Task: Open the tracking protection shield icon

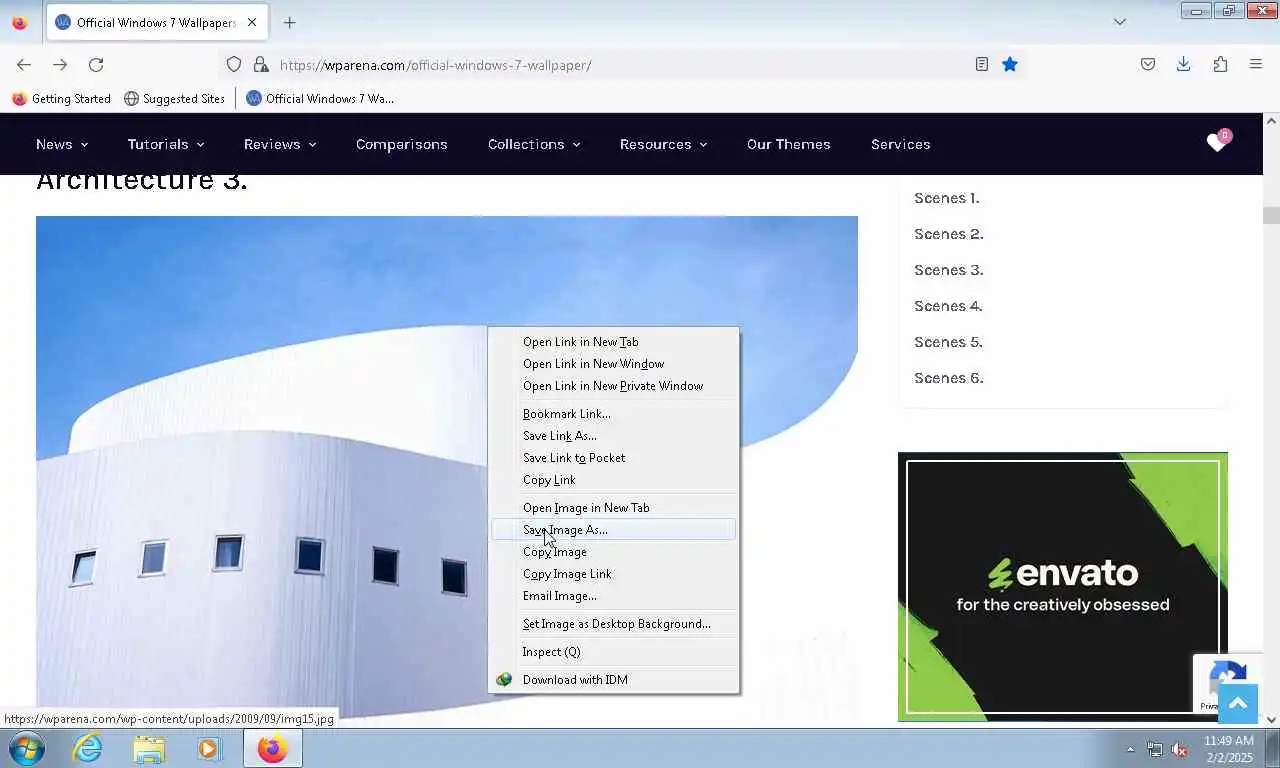Action: click(234, 65)
